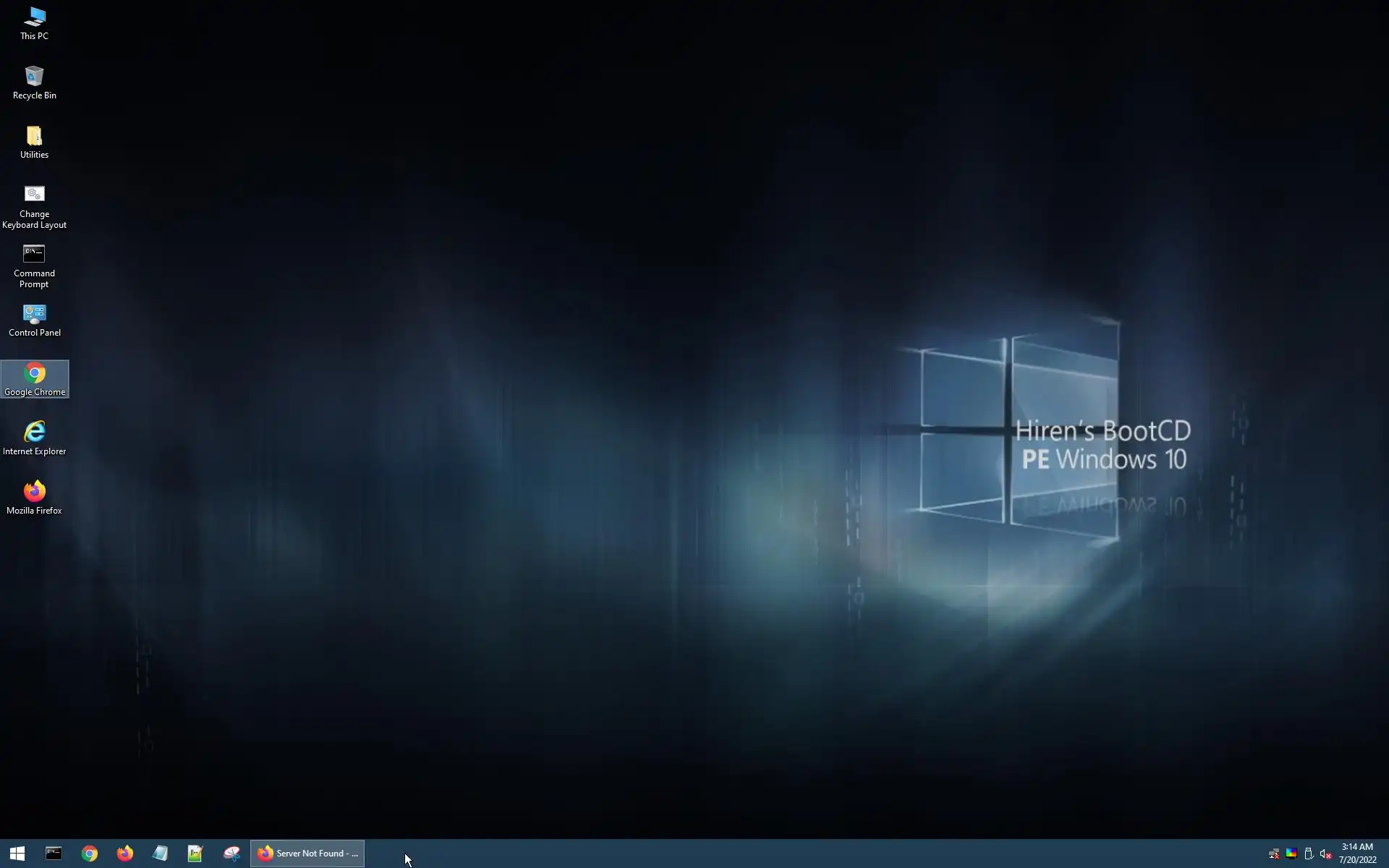Select the Google Chrome desktop shortcut
Image resolution: width=1389 pixels, height=868 pixels.
pyautogui.click(x=34, y=379)
